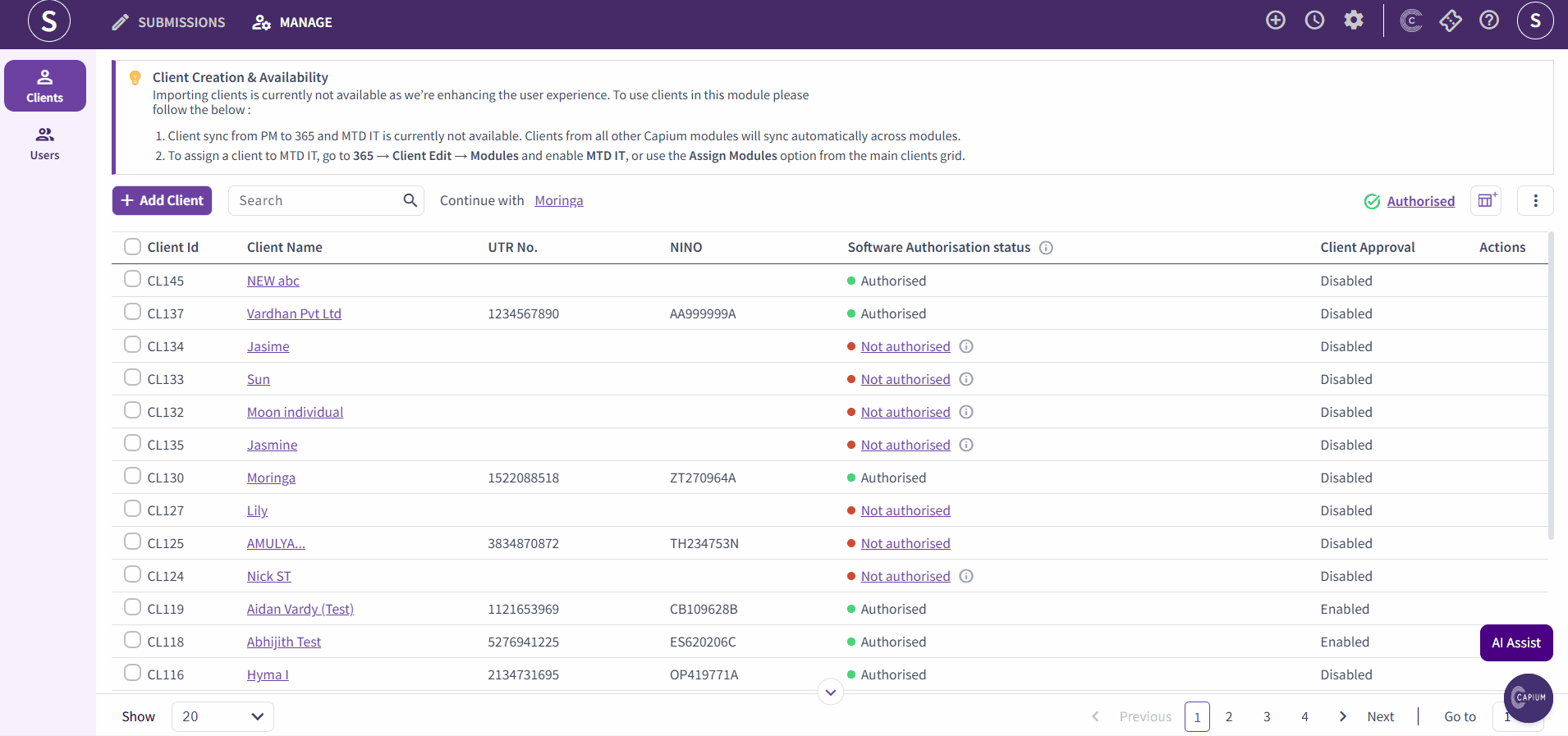The width and height of the screenshot is (1568, 736).
Task: Click the search magnifier icon
Action: click(x=410, y=200)
